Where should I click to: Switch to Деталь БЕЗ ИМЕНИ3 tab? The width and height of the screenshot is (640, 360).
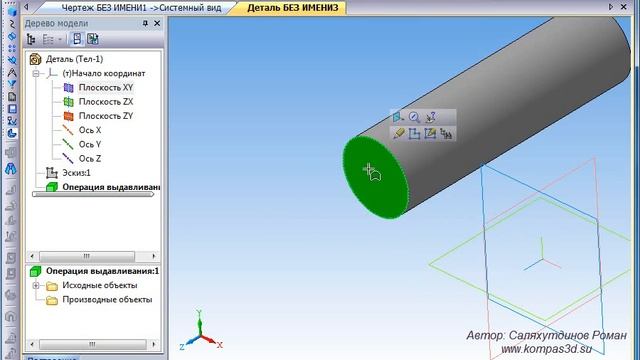pos(293,7)
